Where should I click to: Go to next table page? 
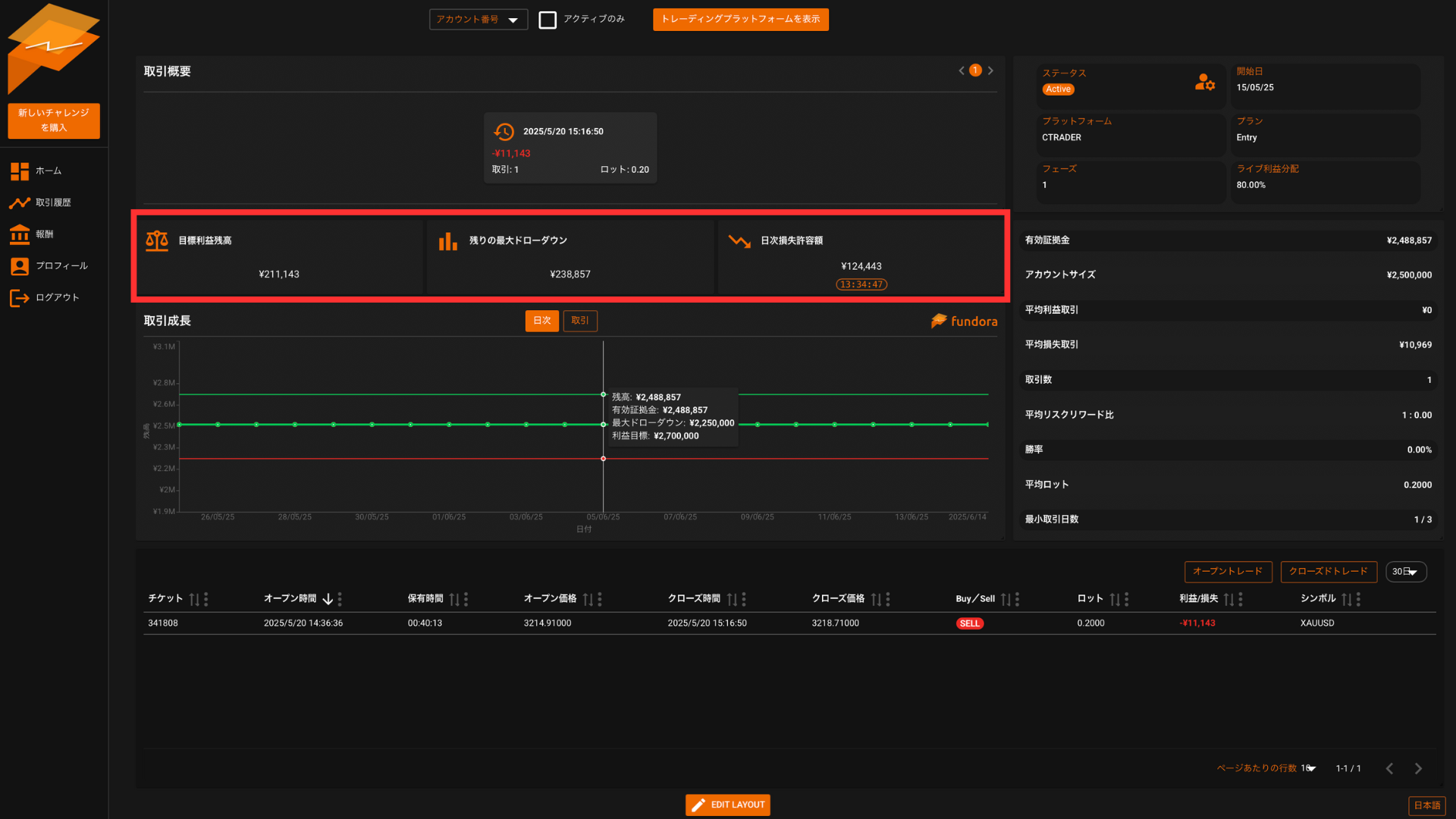[1418, 768]
